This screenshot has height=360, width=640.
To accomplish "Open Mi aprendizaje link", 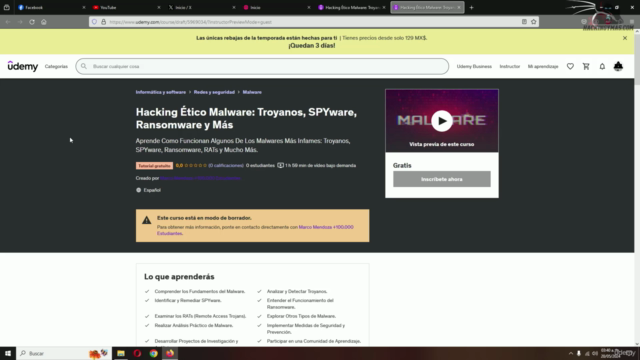I will (543, 66).
